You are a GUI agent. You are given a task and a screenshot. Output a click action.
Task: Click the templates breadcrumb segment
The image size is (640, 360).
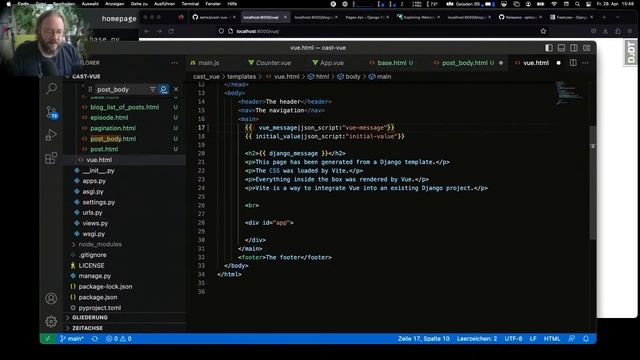coord(241,76)
